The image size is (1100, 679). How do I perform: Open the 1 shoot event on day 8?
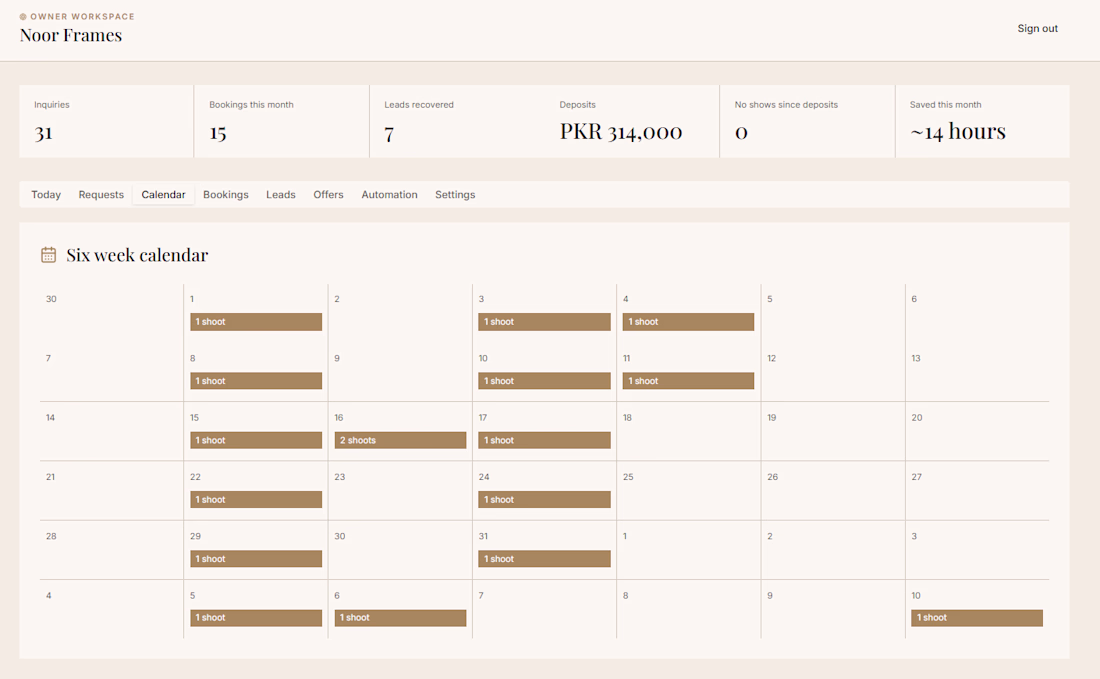coord(256,381)
